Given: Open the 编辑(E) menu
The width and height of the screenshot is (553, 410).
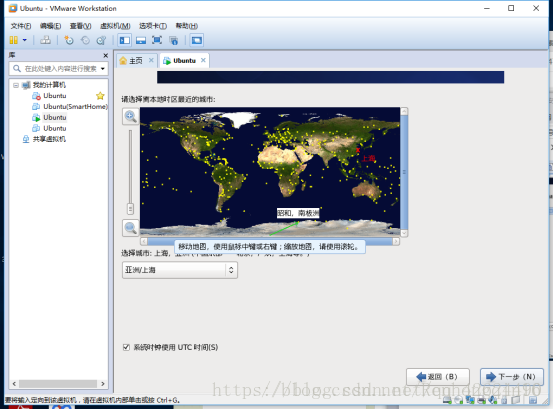Looking at the screenshot, I should click(x=50, y=26).
